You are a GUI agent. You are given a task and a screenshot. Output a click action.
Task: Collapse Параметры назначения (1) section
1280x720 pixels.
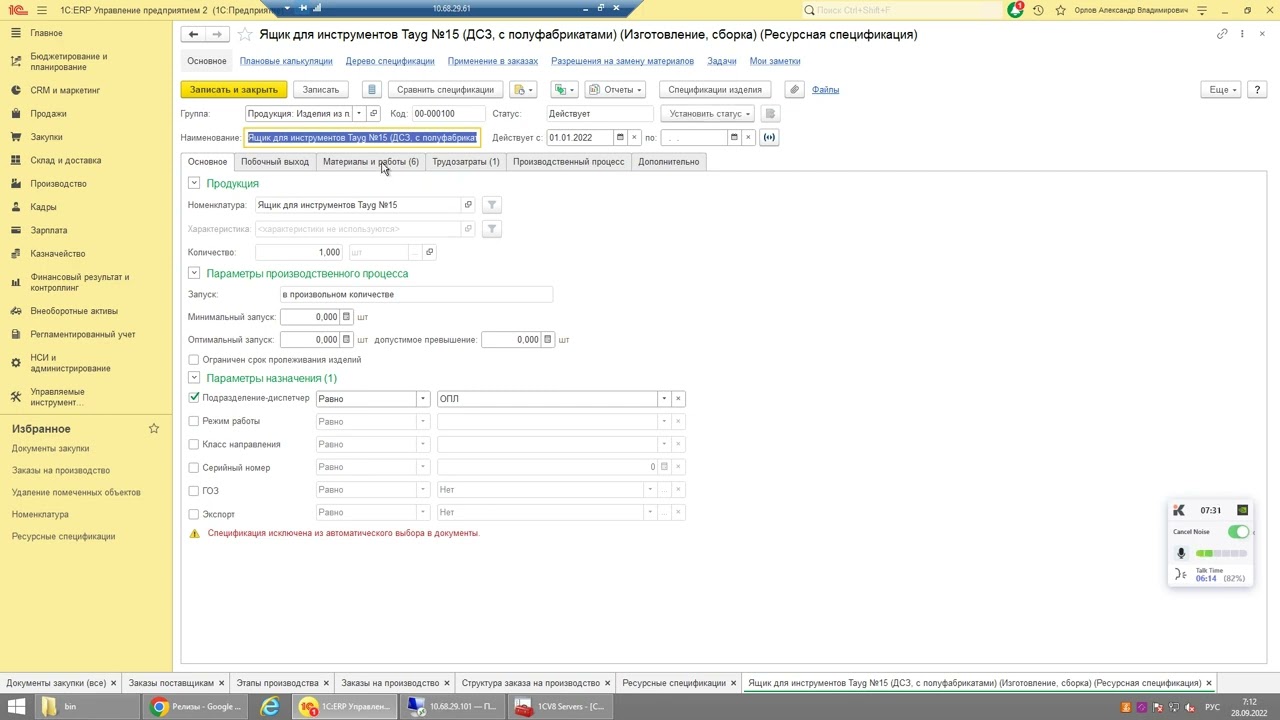194,378
